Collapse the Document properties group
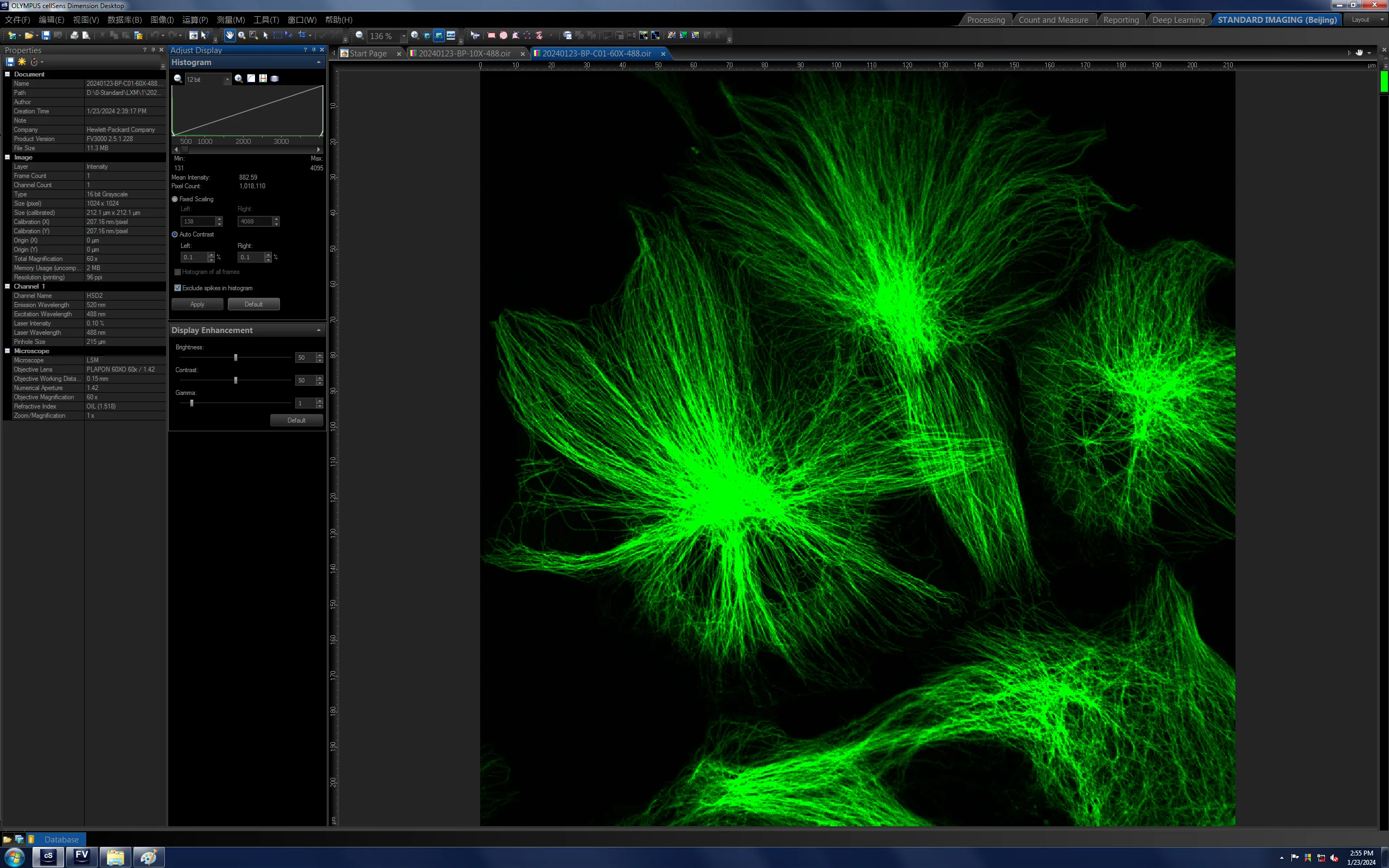This screenshot has height=868, width=1389. pyautogui.click(x=8, y=74)
